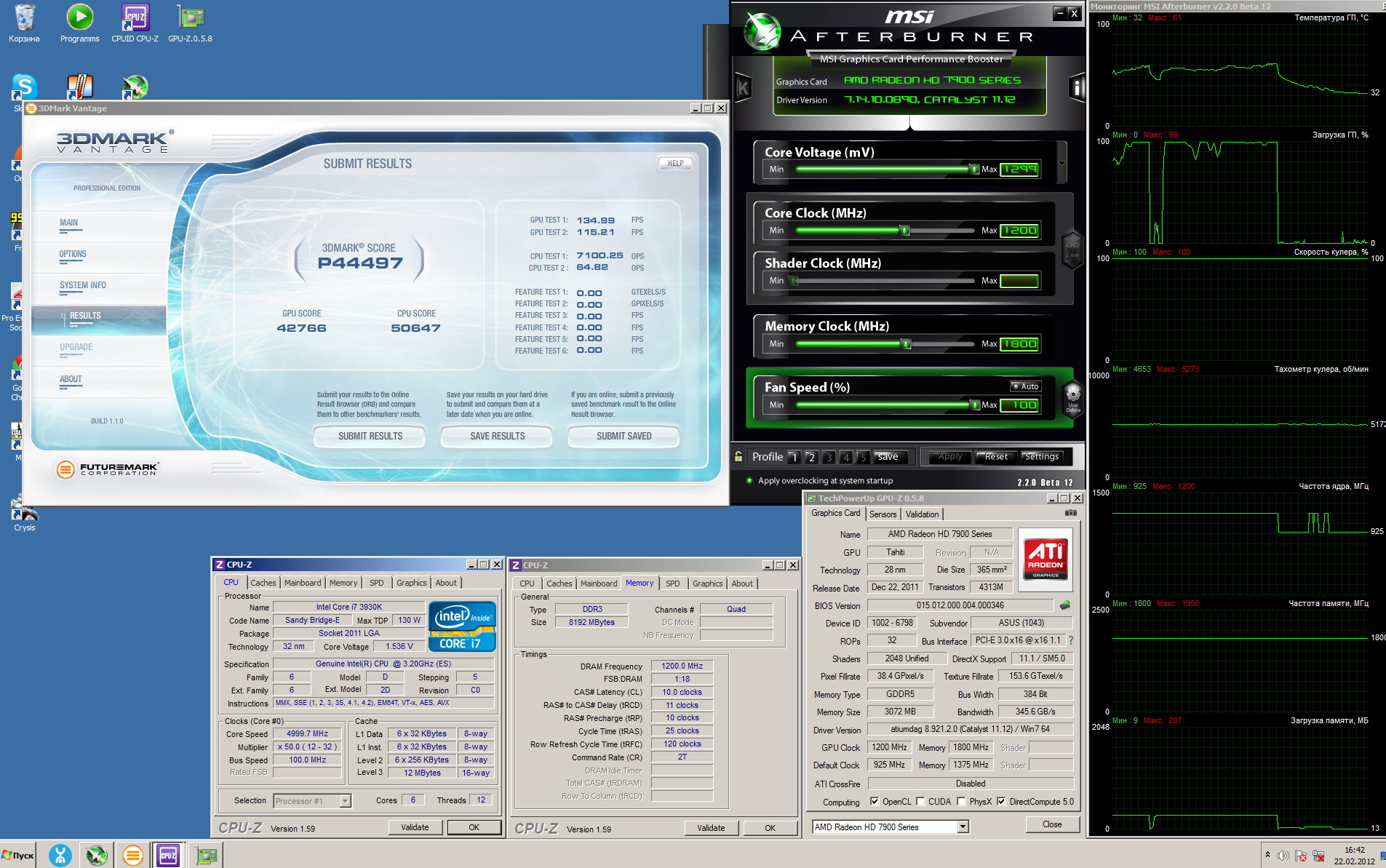Click the GPU-Z screenshot camera icon
The width and height of the screenshot is (1386, 868).
[1071, 513]
